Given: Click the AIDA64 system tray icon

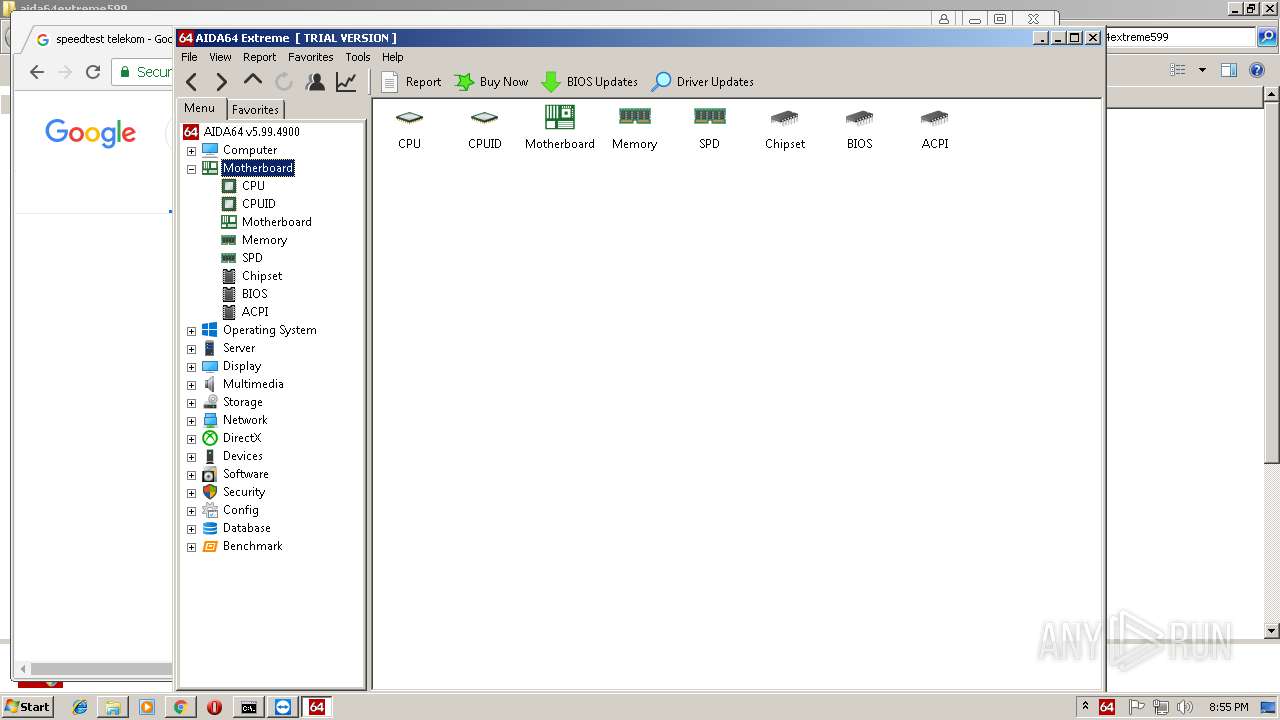Looking at the screenshot, I should coord(1107,707).
